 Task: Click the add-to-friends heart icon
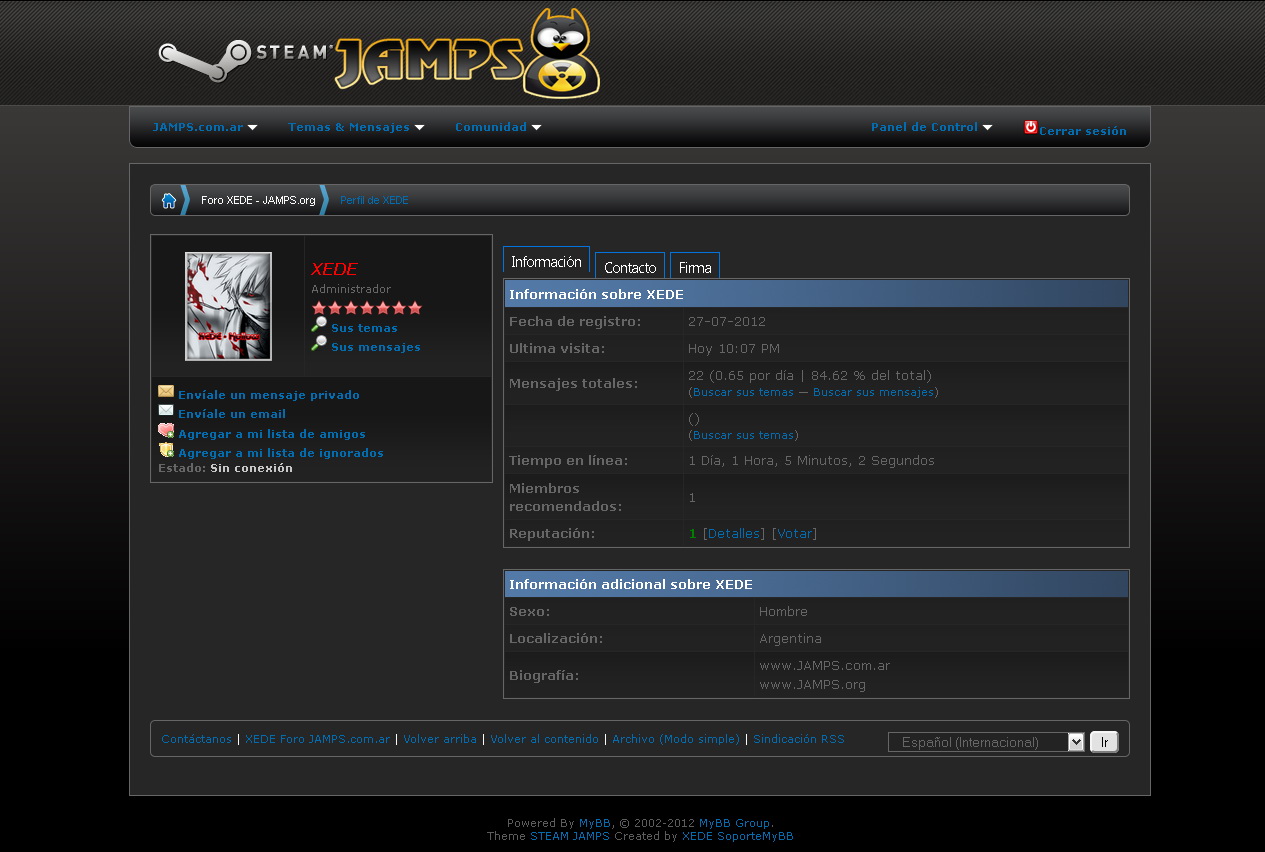pyautogui.click(x=166, y=431)
